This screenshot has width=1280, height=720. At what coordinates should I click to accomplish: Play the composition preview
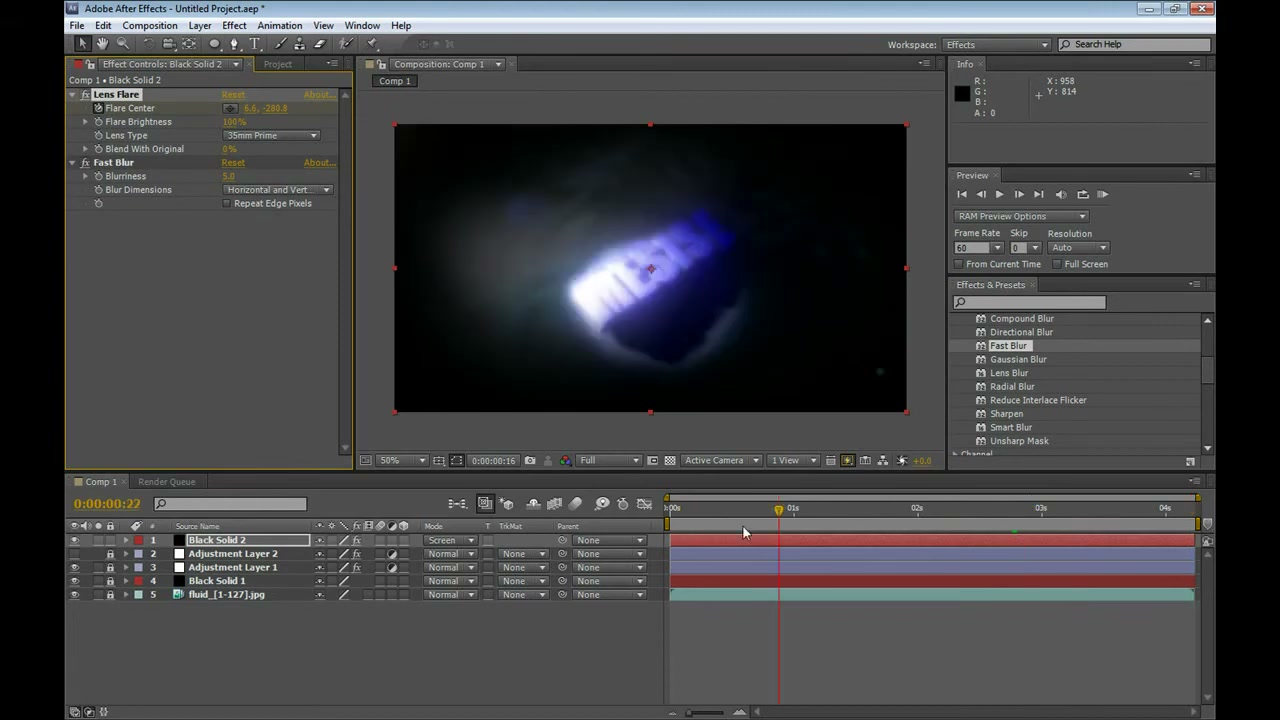pos(999,194)
